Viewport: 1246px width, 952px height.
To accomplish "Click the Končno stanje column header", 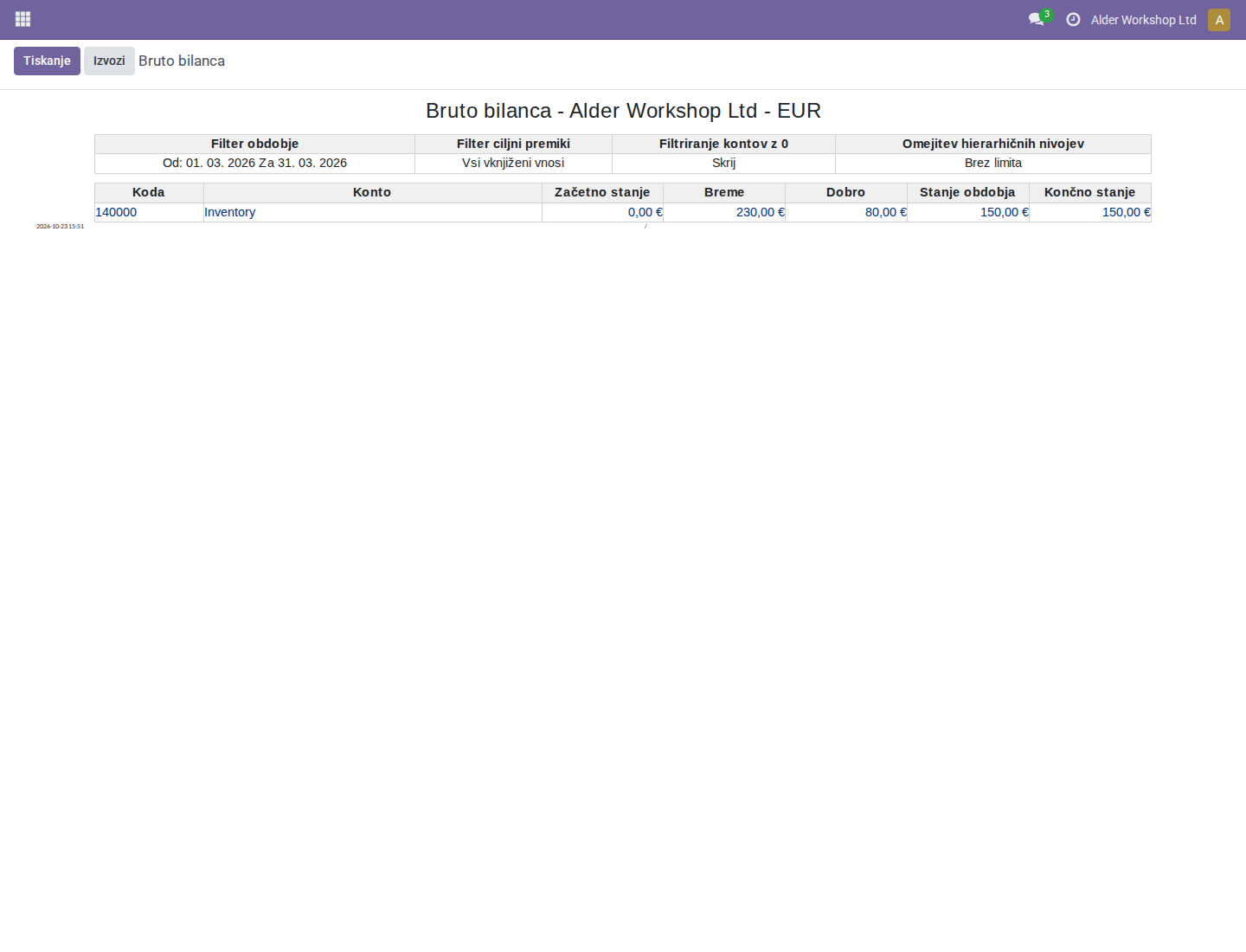I will [1090, 192].
